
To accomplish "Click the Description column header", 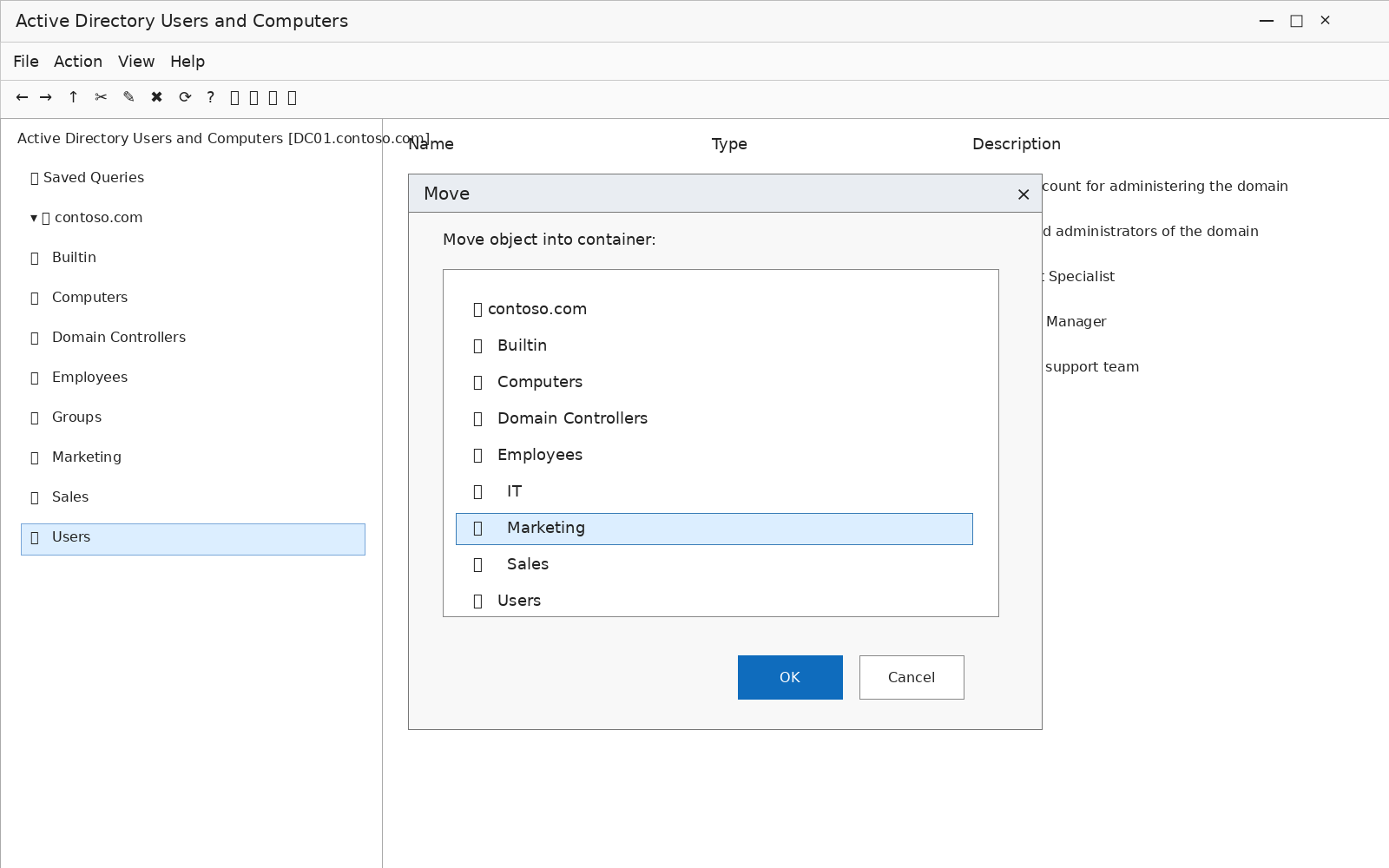I will (1017, 144).
